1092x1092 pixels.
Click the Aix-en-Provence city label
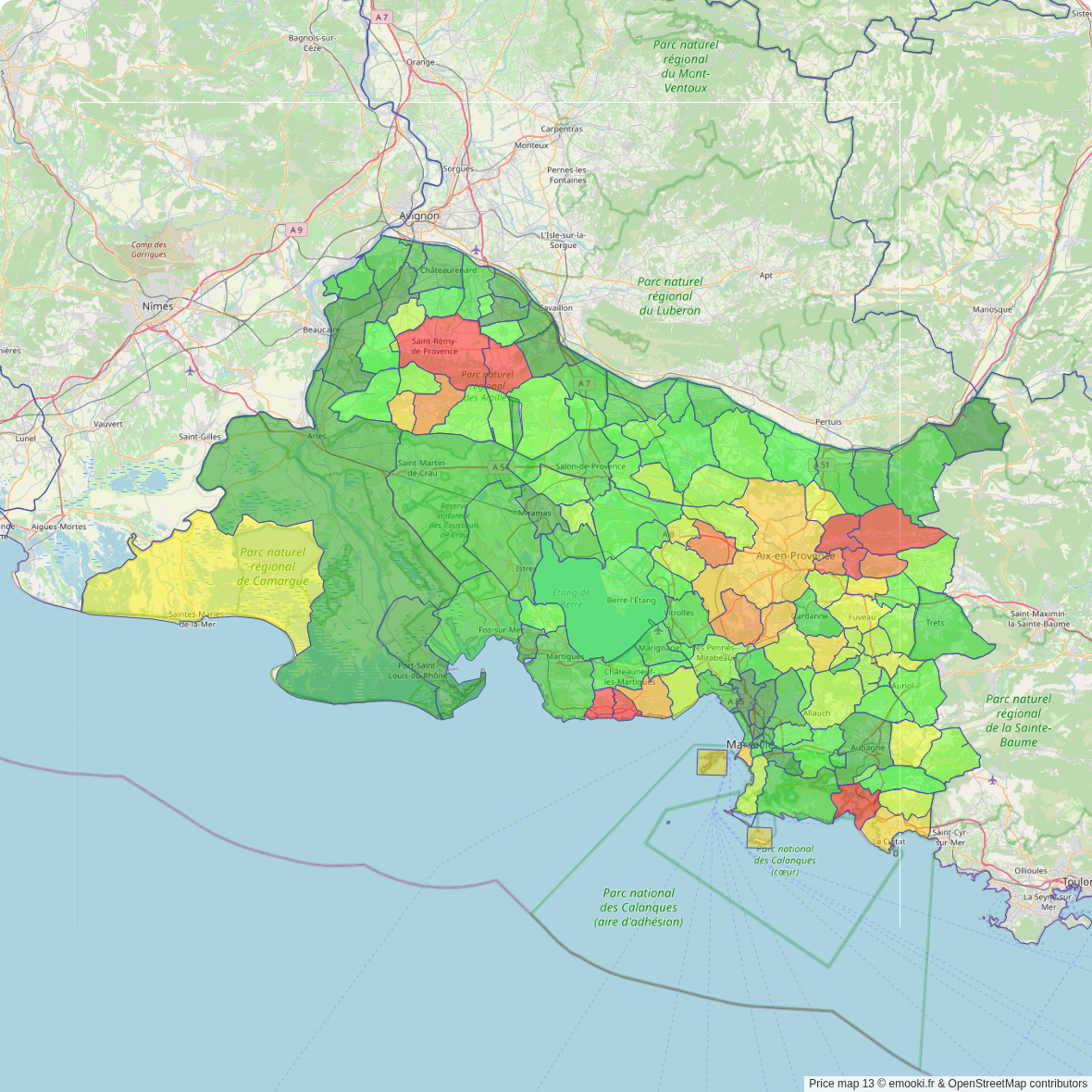click(795, 556)
